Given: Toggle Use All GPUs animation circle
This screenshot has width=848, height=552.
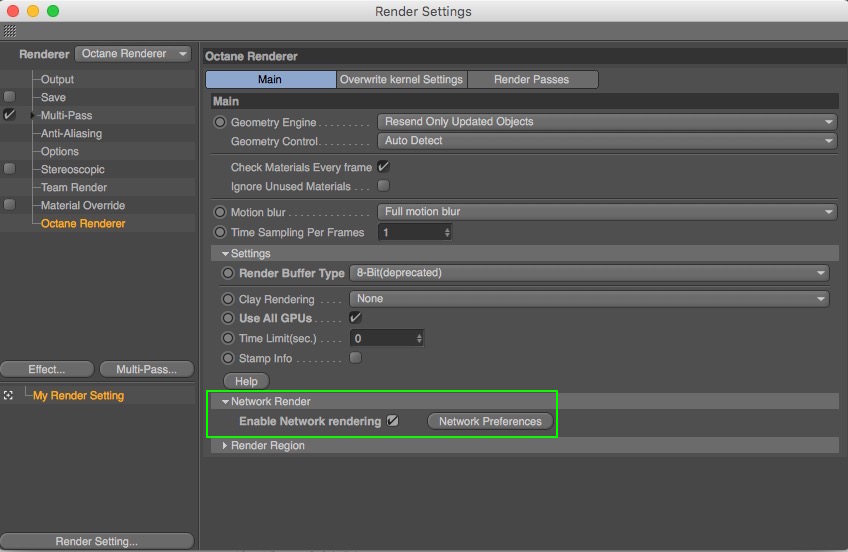Looking at the screenshot, I should click(228, 318).
